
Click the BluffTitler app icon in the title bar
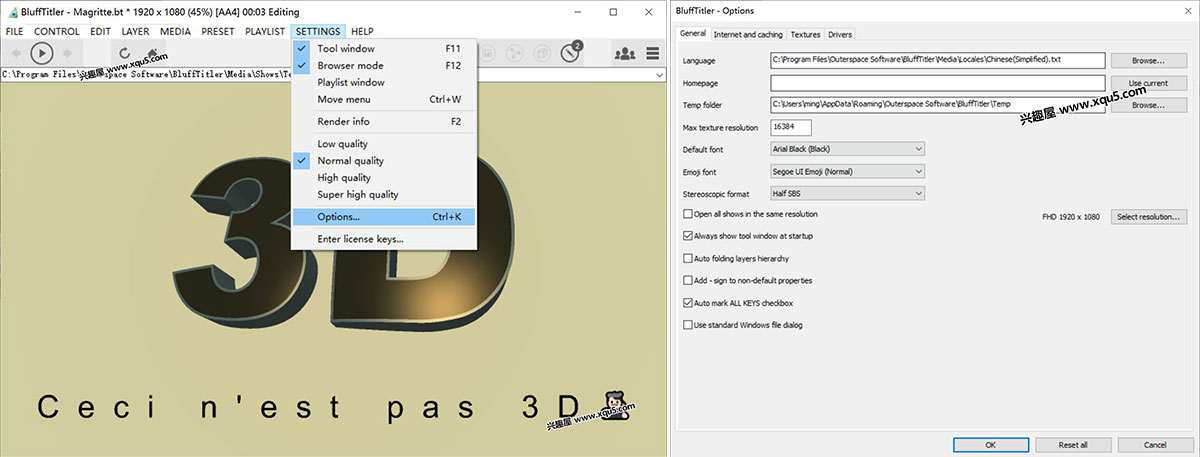11,10
